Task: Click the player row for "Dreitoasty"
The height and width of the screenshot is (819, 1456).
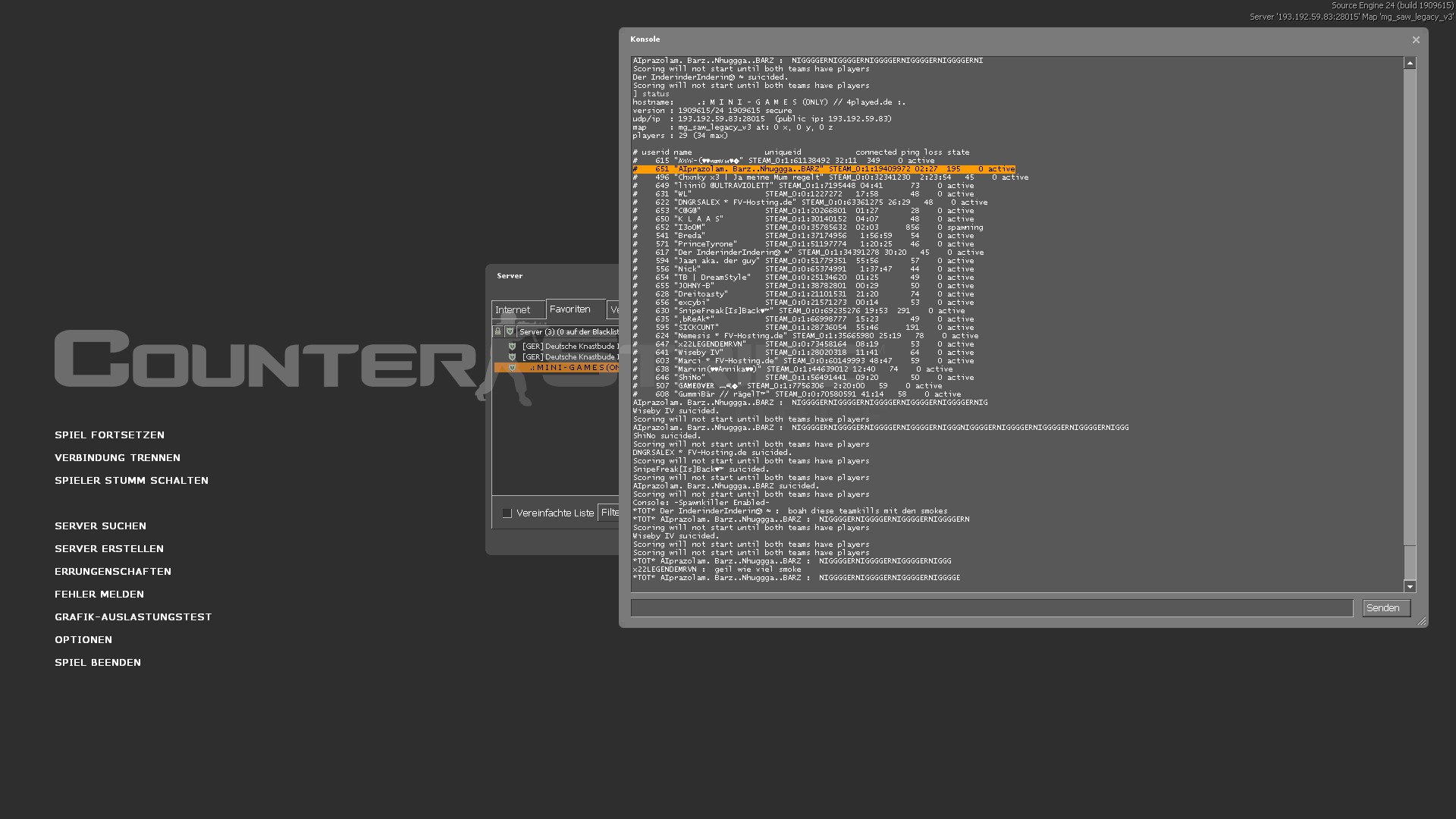Action: coord(804,294)
